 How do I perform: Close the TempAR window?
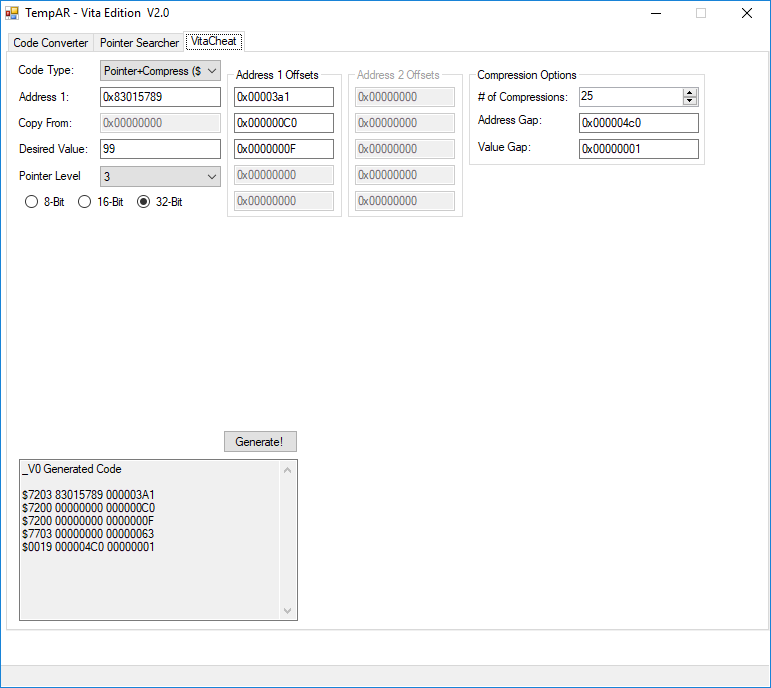click(x=746, y=13)
